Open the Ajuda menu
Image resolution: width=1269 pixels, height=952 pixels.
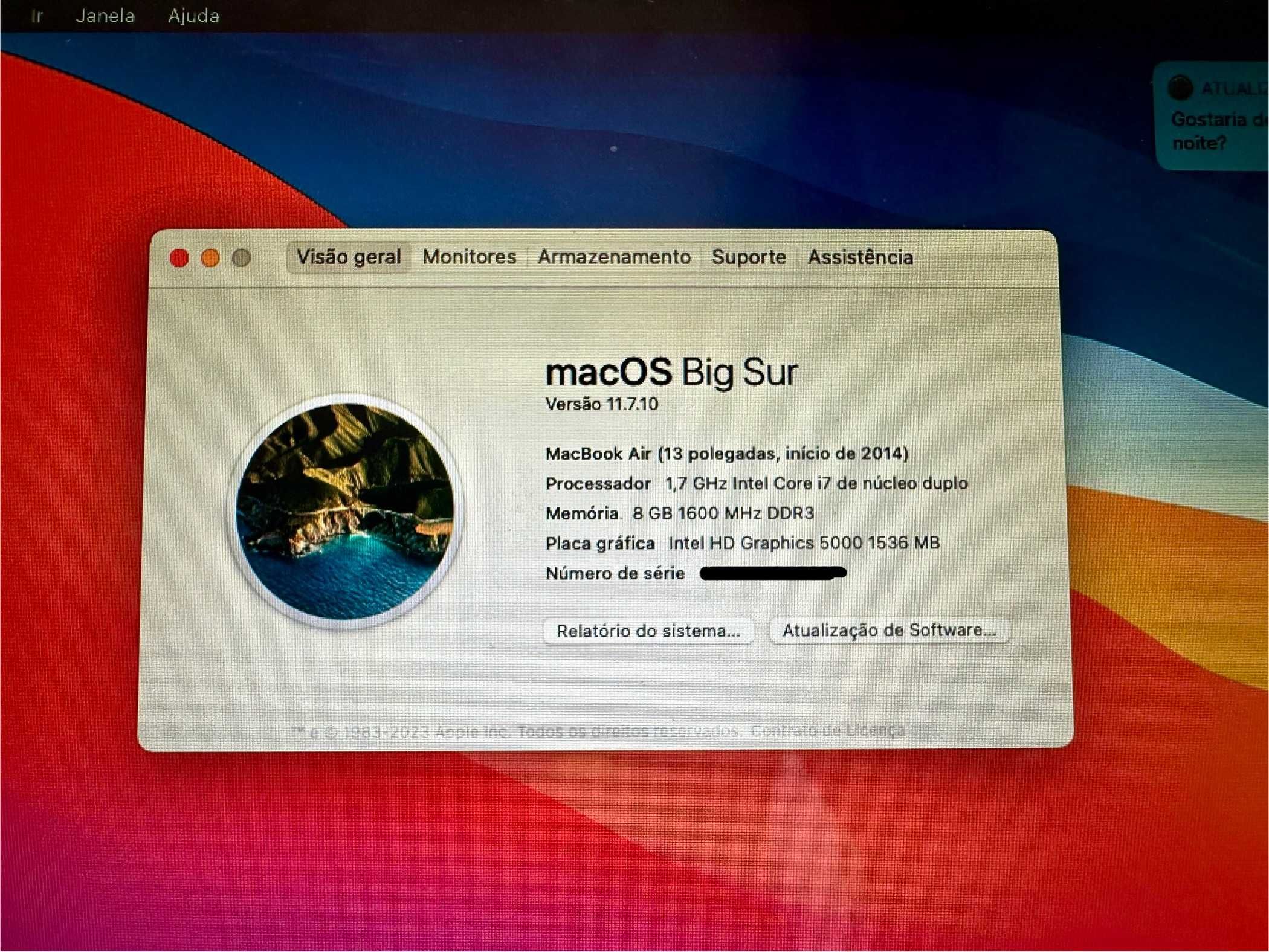click(x=193, y=15)
